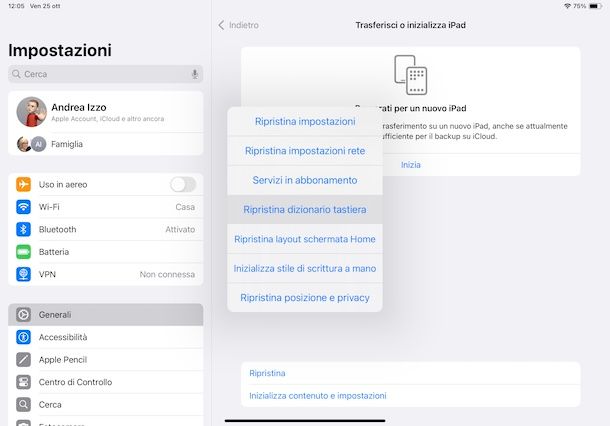Tap the Accessibilità icon
This screenshot has height=426, width=610.
(23, 337)
